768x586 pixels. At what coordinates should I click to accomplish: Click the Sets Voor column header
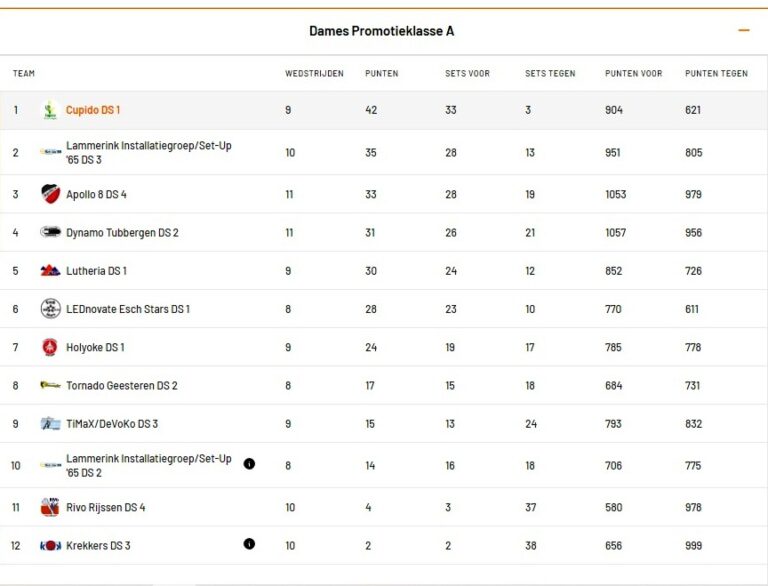point(467,73)
